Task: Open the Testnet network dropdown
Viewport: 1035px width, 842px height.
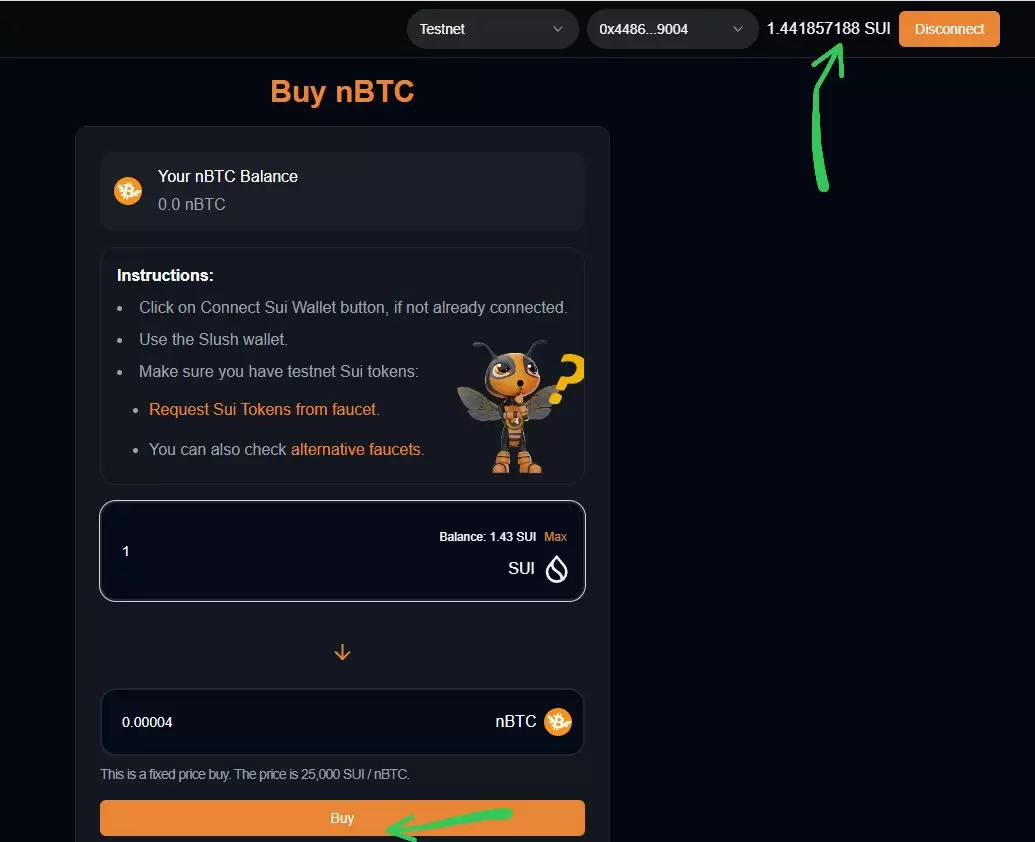Action: 492,29
